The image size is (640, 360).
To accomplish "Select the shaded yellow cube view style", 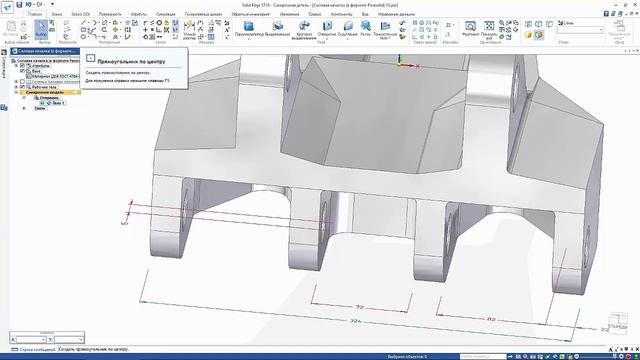I will point(528,35).
